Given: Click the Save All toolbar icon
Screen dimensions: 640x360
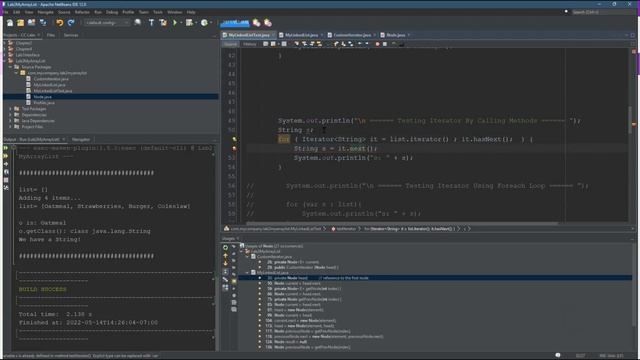Looking at the screenshot, I should (x=42, y=23).
